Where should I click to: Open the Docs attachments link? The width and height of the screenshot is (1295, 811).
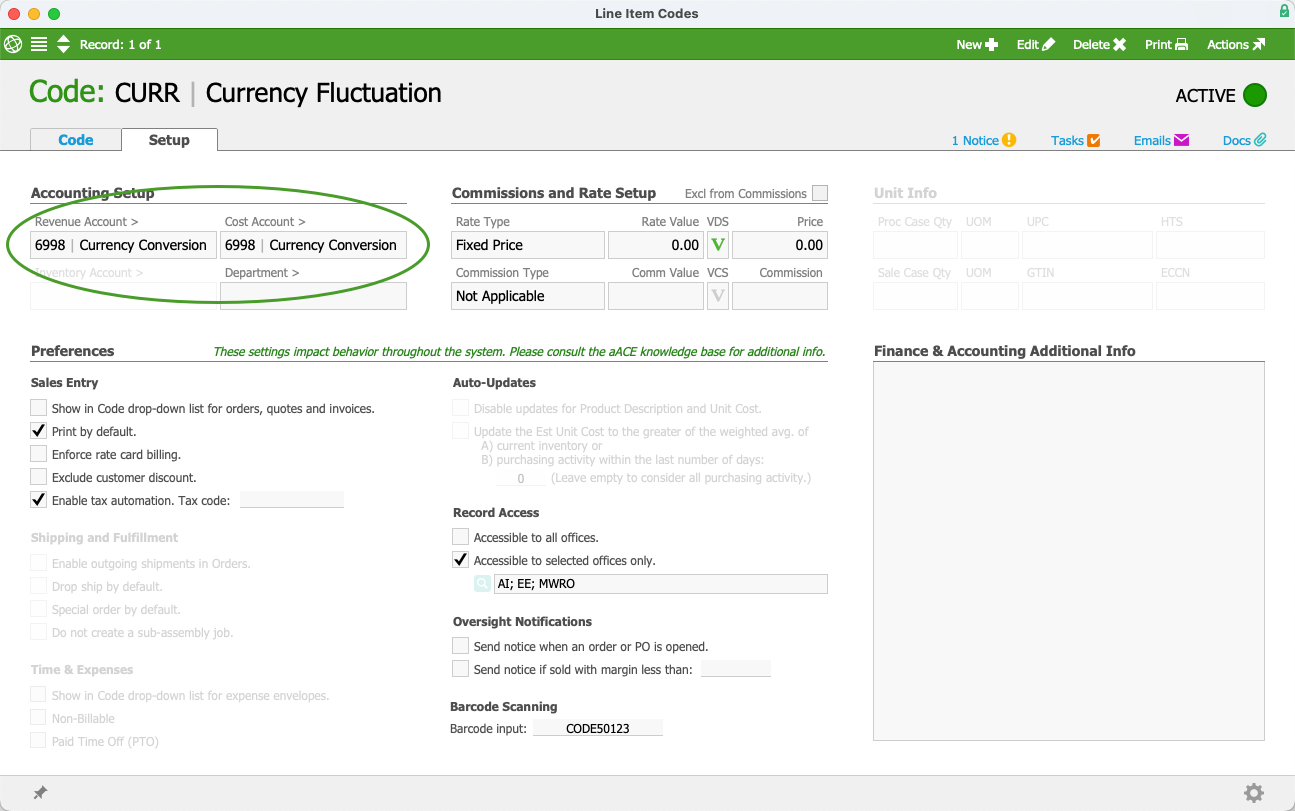tap(1245, 141)
